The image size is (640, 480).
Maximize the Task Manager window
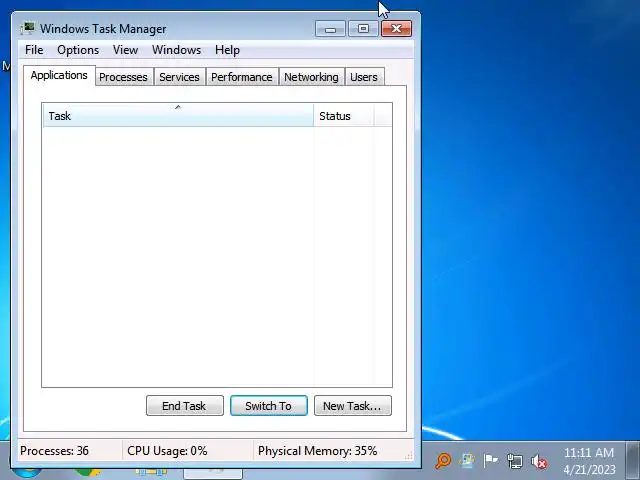(x=363, y=29)
